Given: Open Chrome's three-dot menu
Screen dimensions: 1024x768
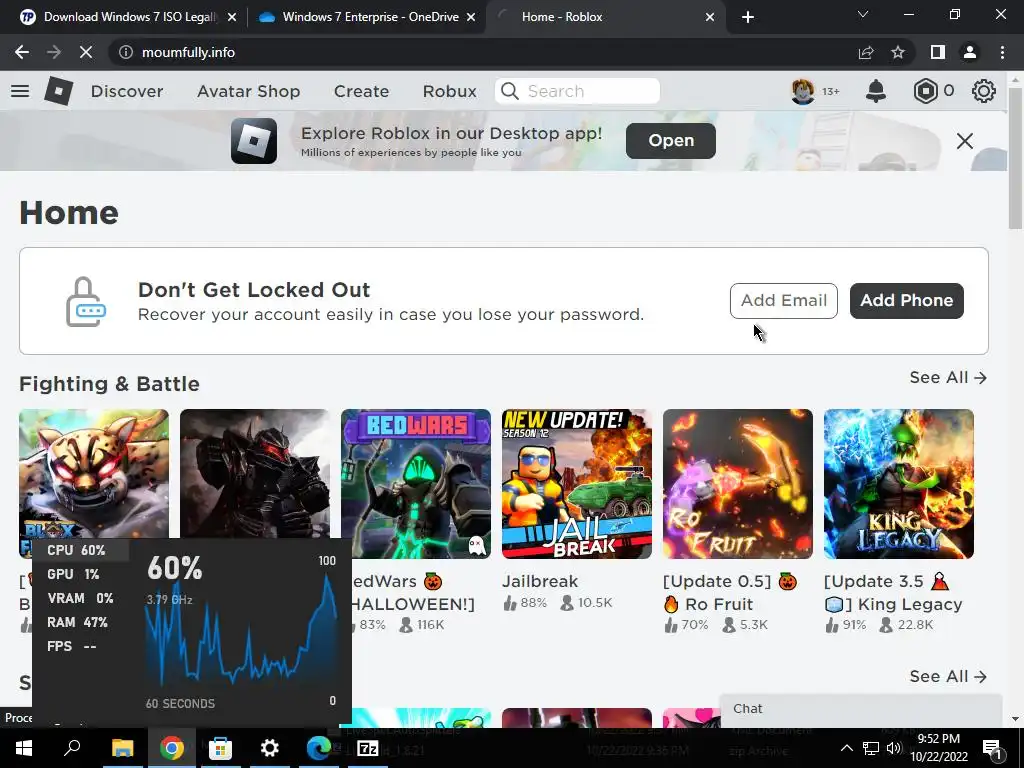Looking at the screenshot, I should click(1002, 52).
